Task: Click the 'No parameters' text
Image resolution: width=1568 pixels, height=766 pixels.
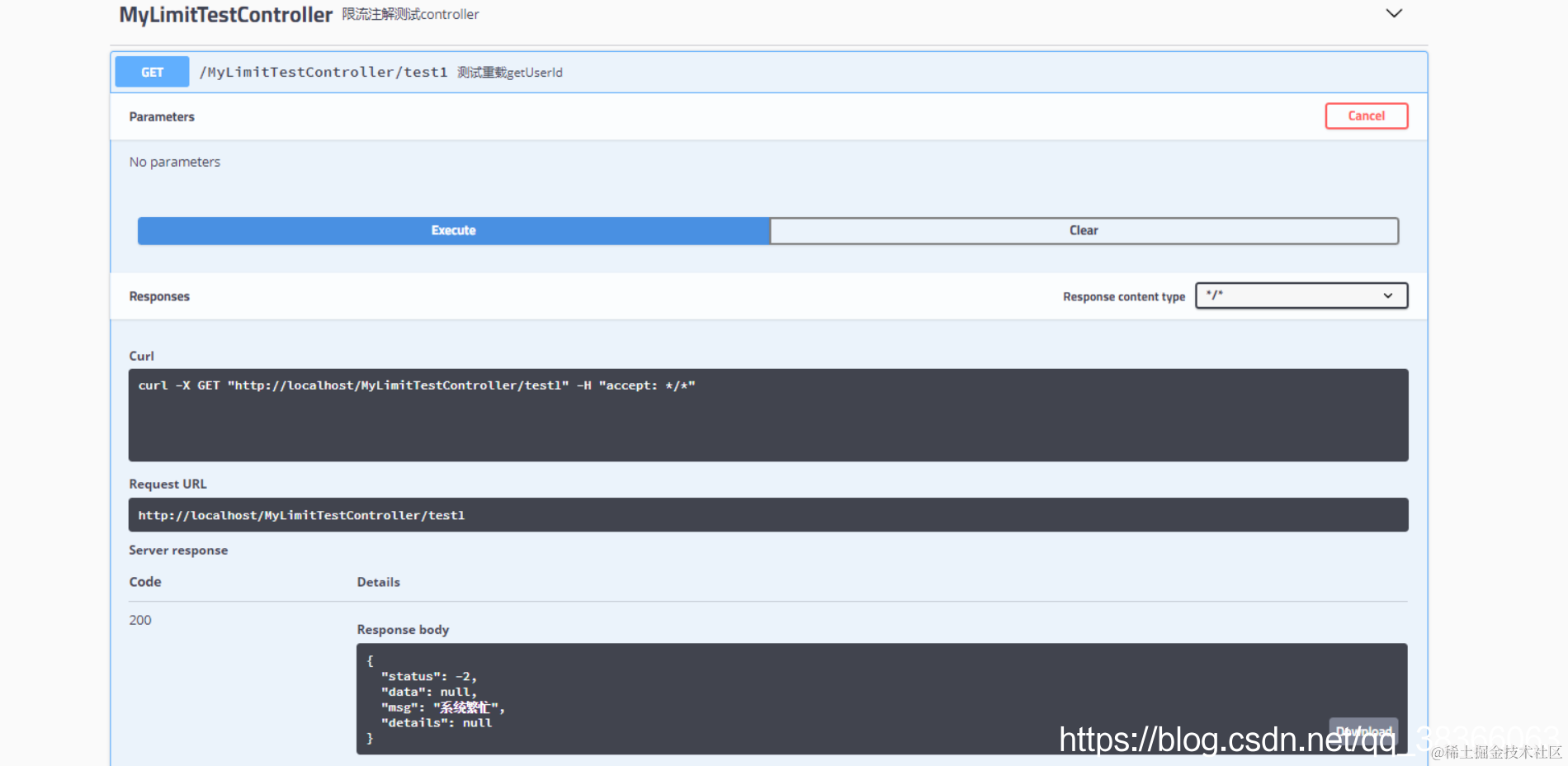Action: click(175, 162)
